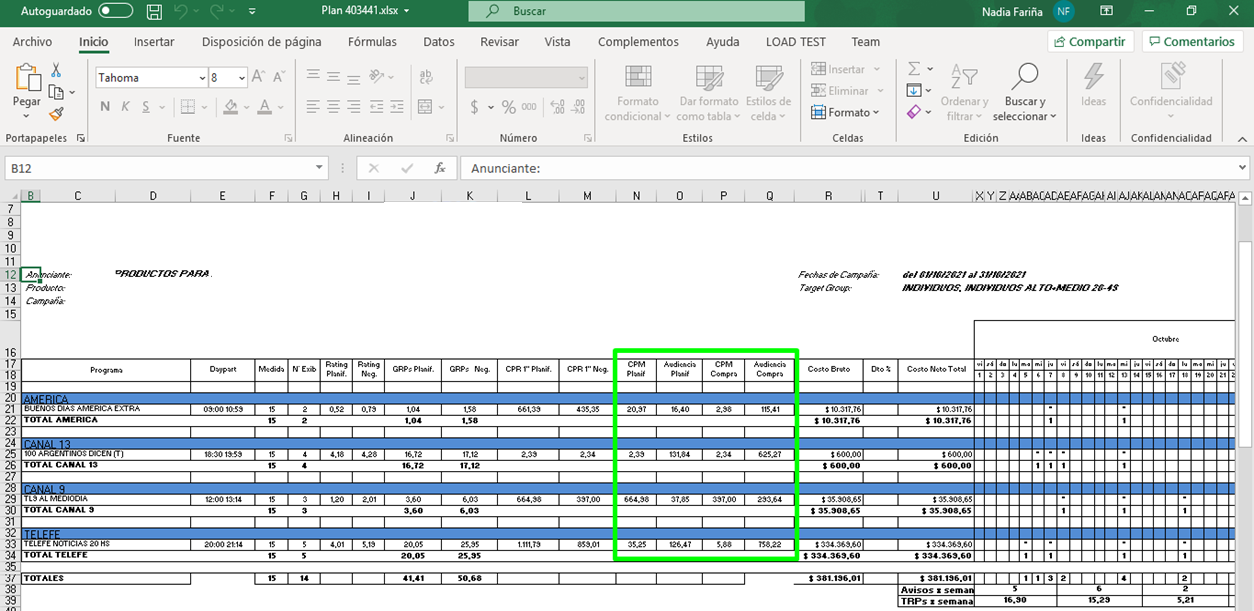Image resolution: width=1254 pixels, height=611 pixels.
Task: Expand the Name Box dropdown arrow
Action: 319,168
